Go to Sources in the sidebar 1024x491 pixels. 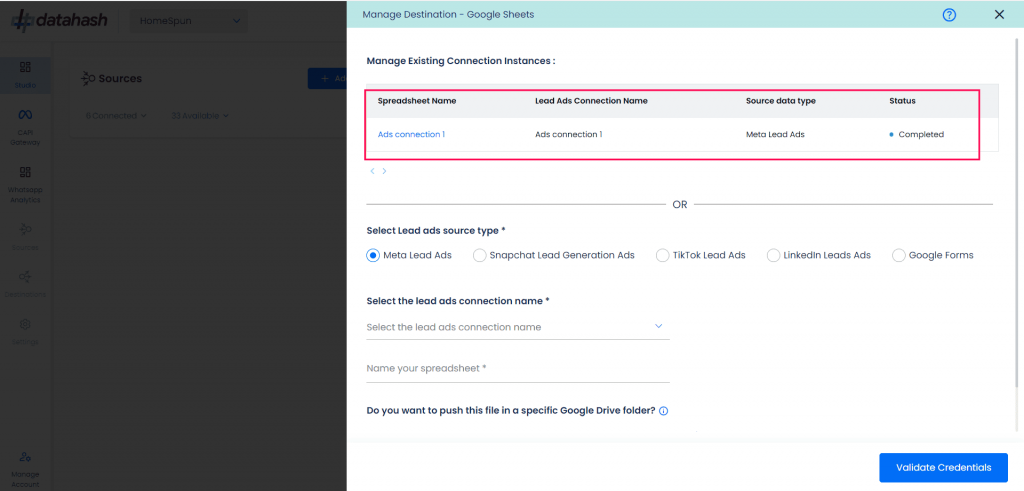point(25,237)
